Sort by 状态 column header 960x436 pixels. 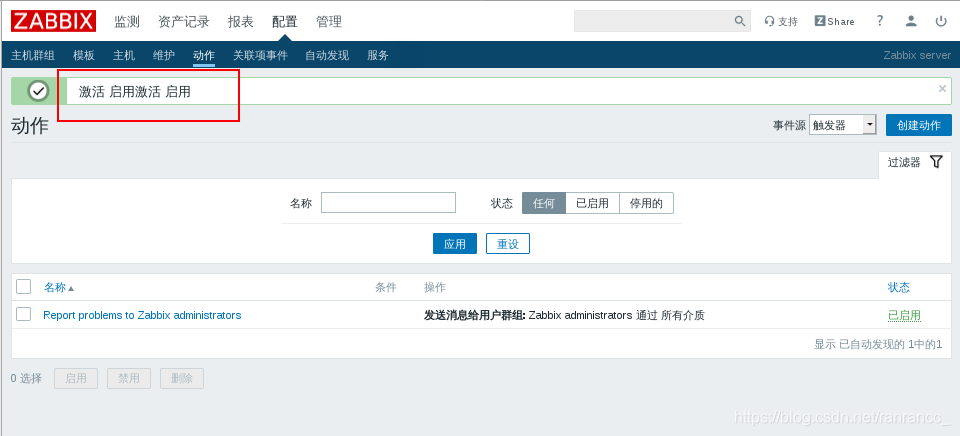(x=899, y=287)
